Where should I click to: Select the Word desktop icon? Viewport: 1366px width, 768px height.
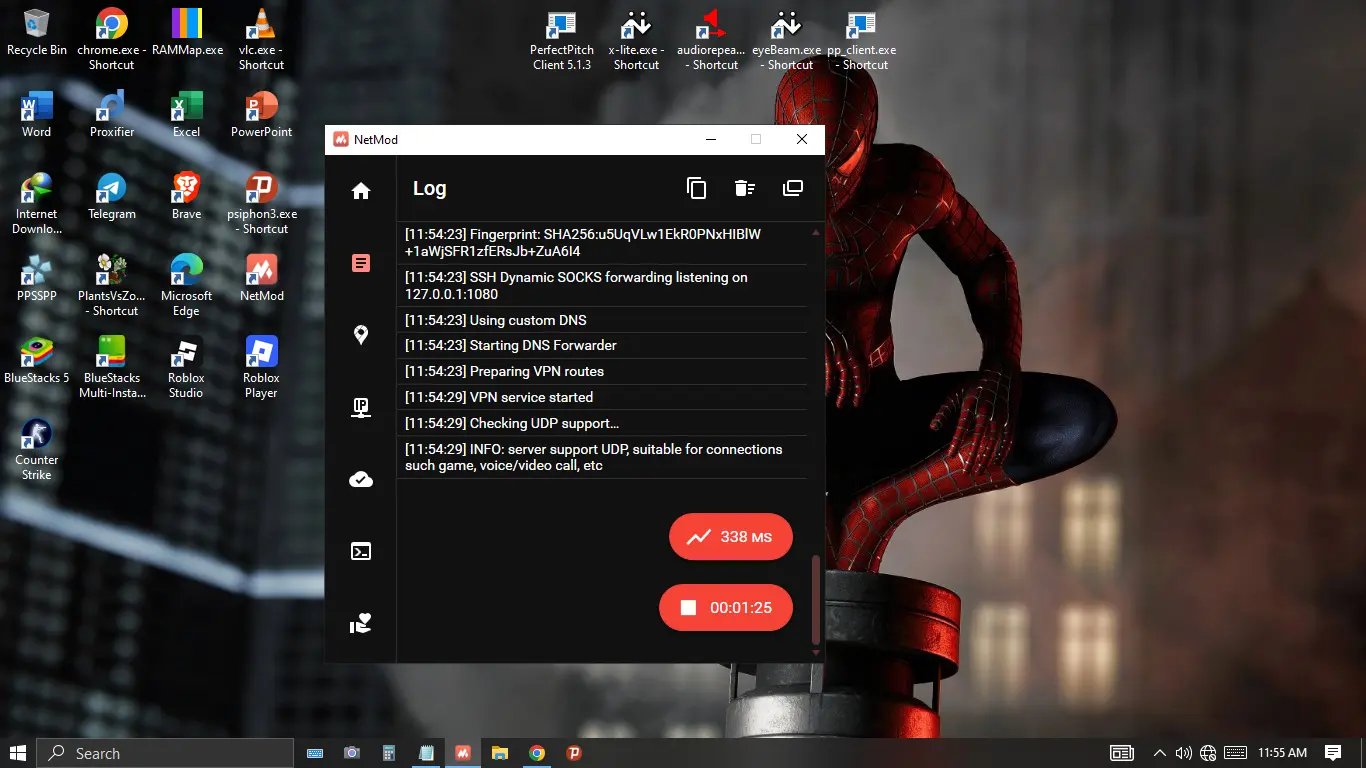click(37, 114)
